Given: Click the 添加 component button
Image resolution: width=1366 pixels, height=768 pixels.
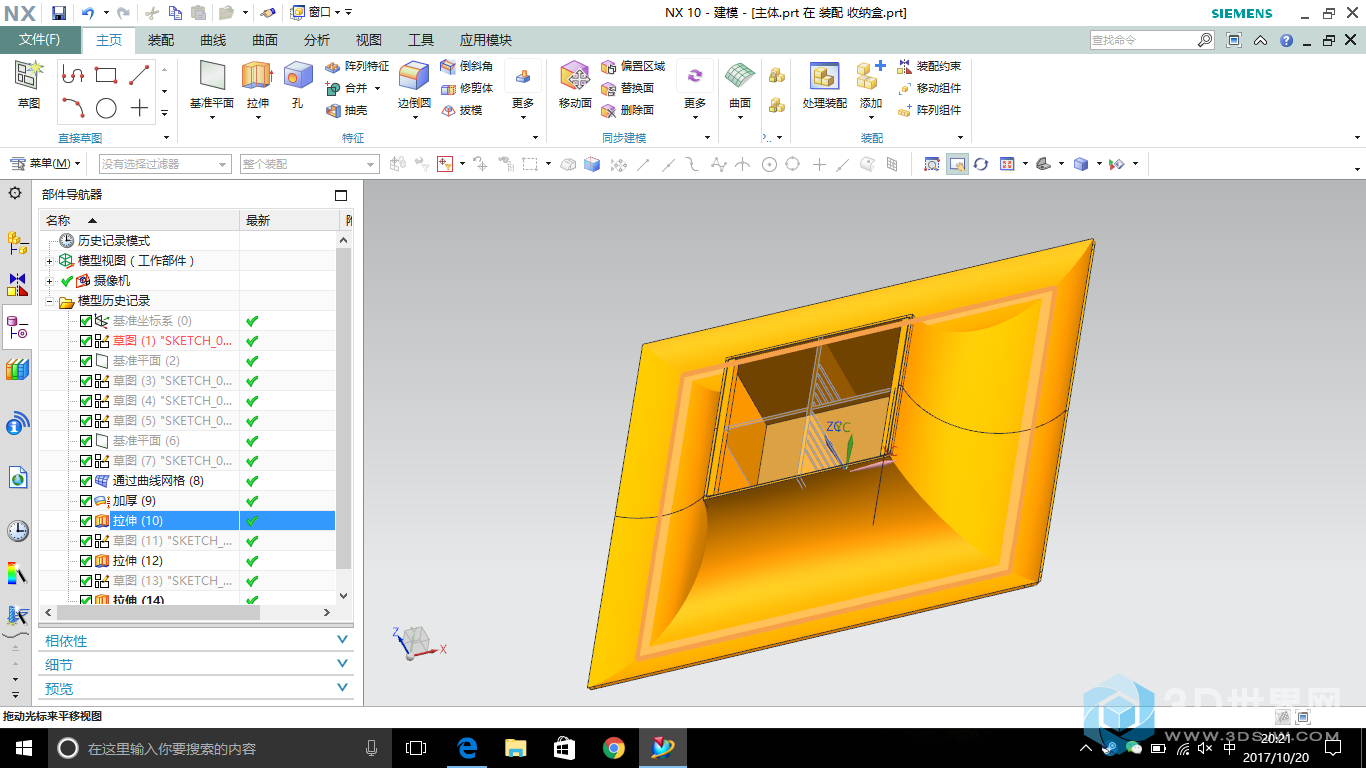Looking at the screenshot, I should (x=871, y=84).
